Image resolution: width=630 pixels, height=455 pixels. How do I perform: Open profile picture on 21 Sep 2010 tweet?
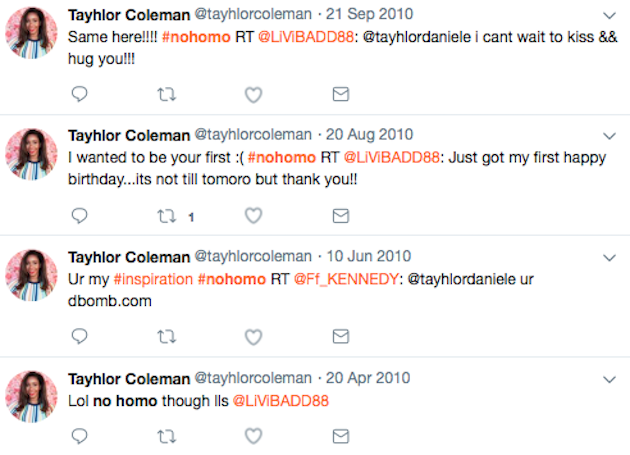click(31, 33)
